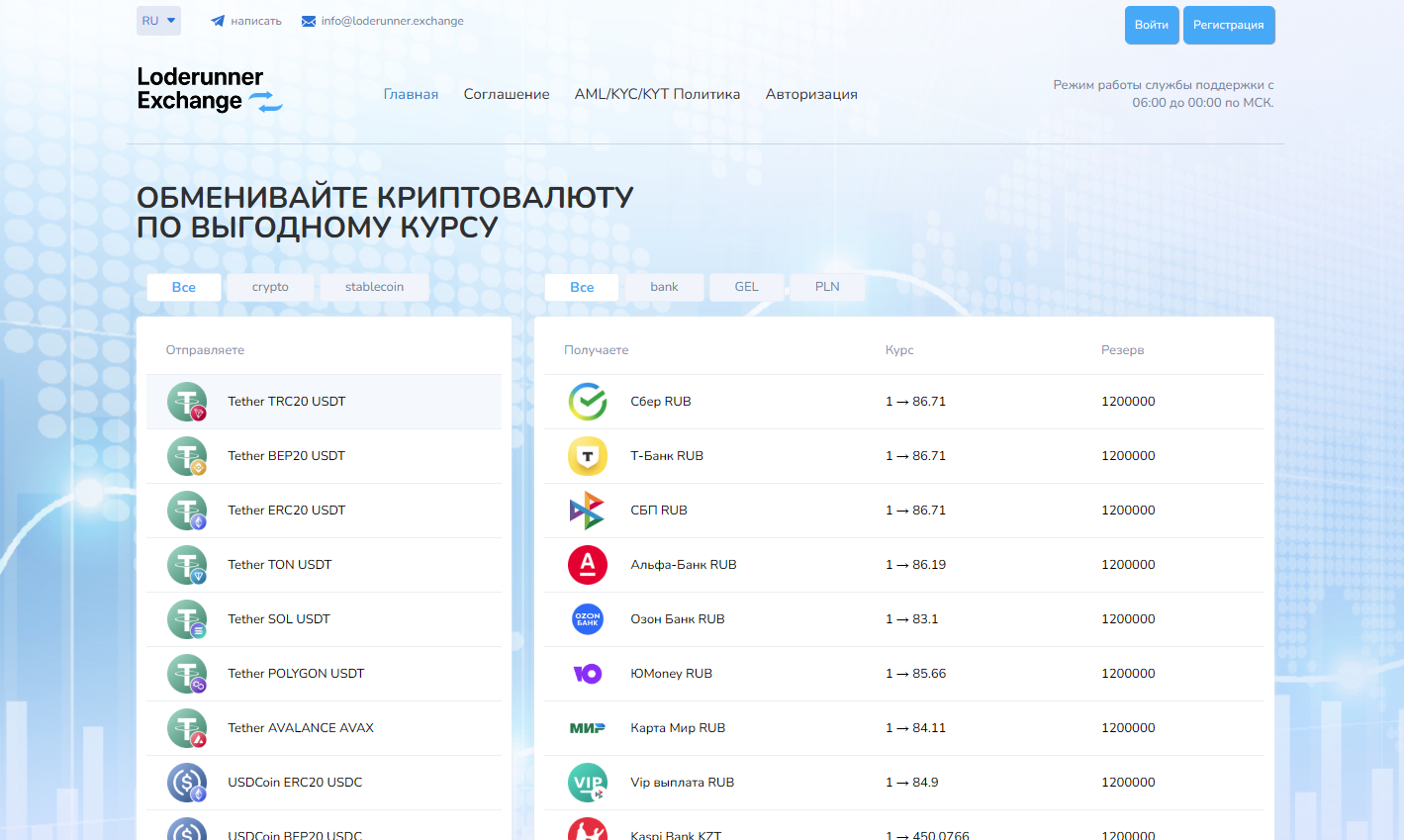Viewport: 1404px width, 840px height.
Task: Click the Озон Банк blue icon
Action: click(x=588, y=619)
